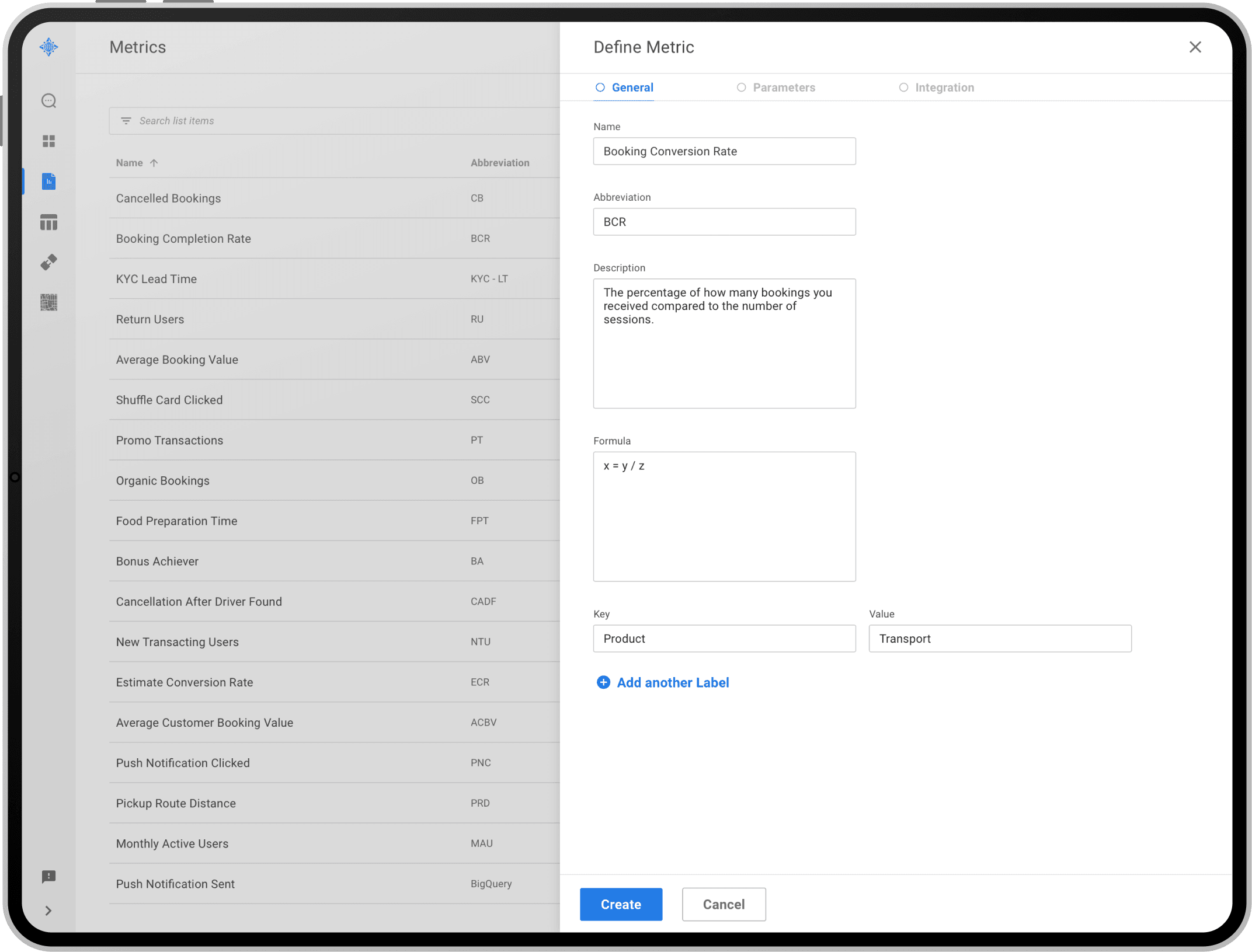Select the Average Booking Value row
Screen dimensions: 1252x952
(334, 359)
